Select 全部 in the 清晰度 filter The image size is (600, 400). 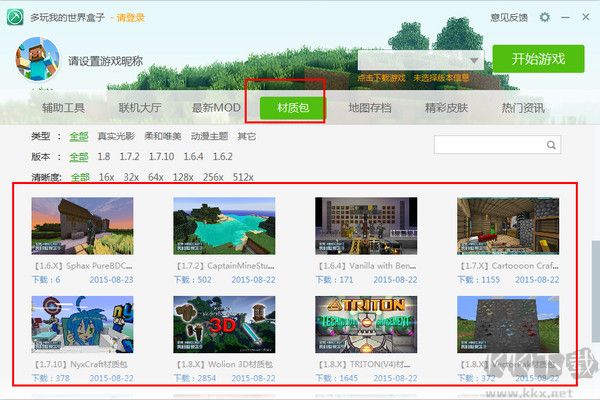pos(80,177)
